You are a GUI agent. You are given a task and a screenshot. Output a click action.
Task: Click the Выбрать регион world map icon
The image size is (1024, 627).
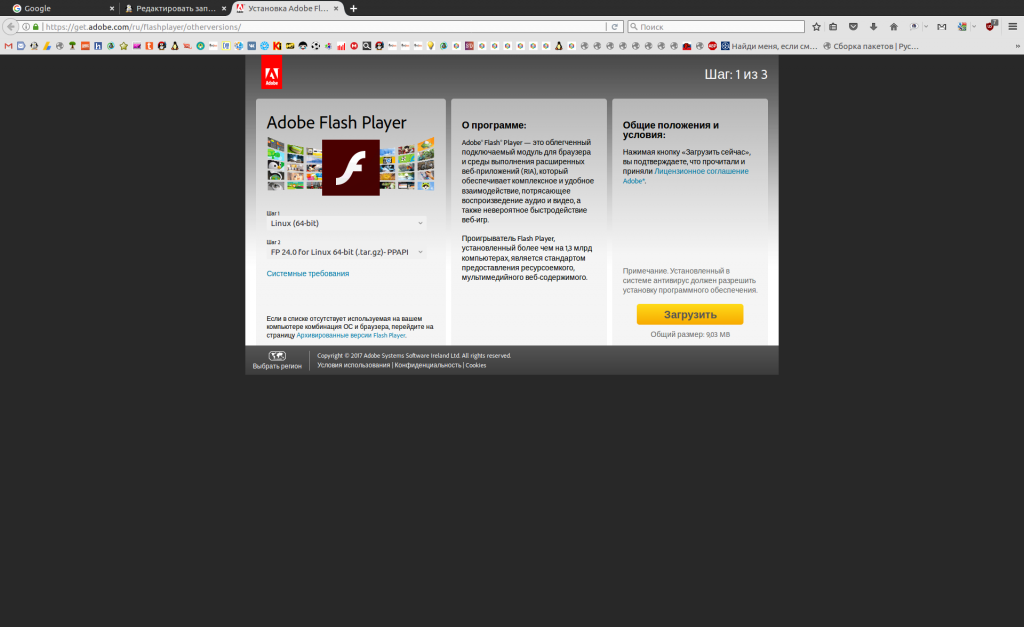click(277, 356)
